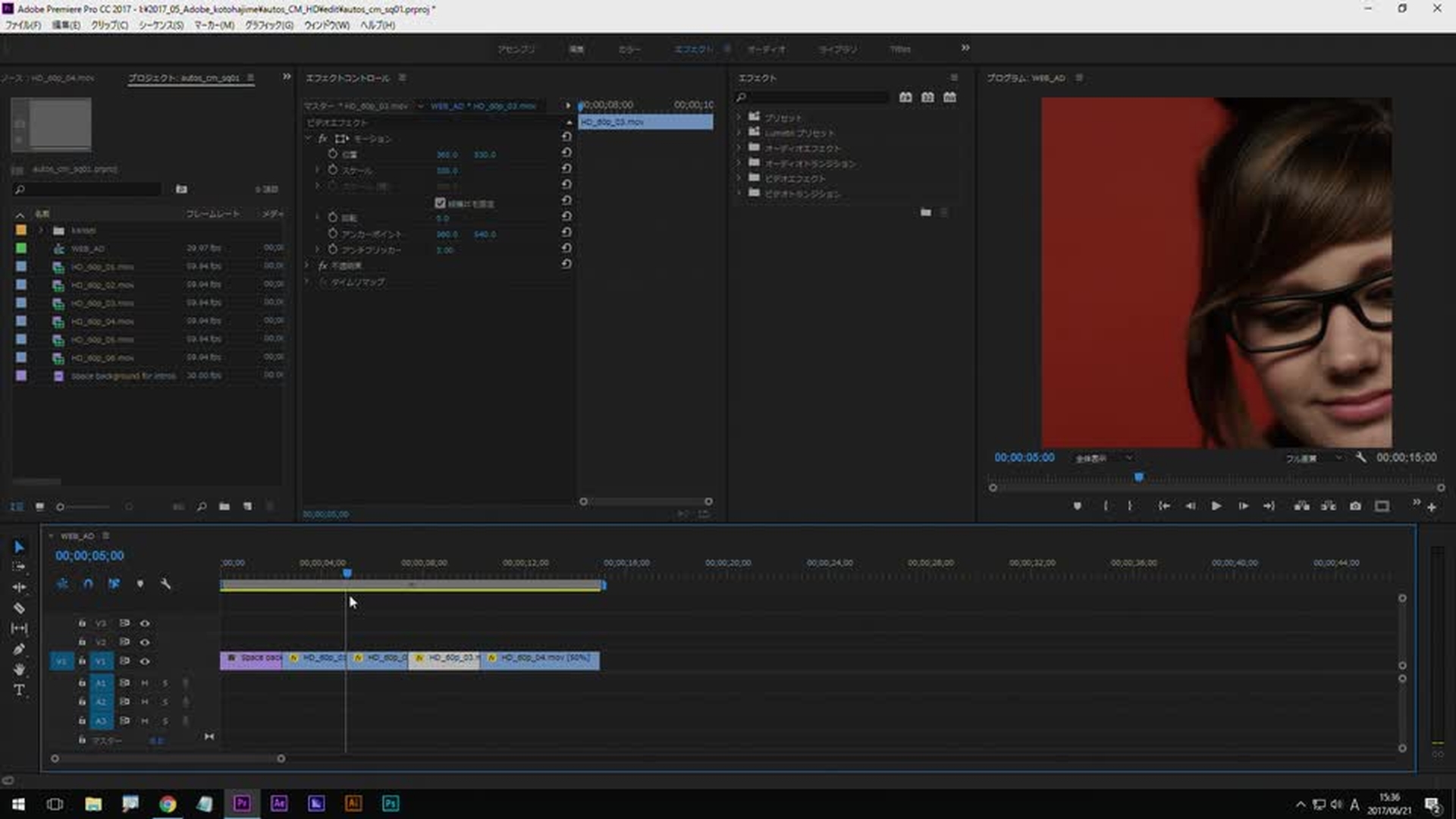Expand Lumetri presets folder
Screen dimensions: 1456x819
[739, 133]
